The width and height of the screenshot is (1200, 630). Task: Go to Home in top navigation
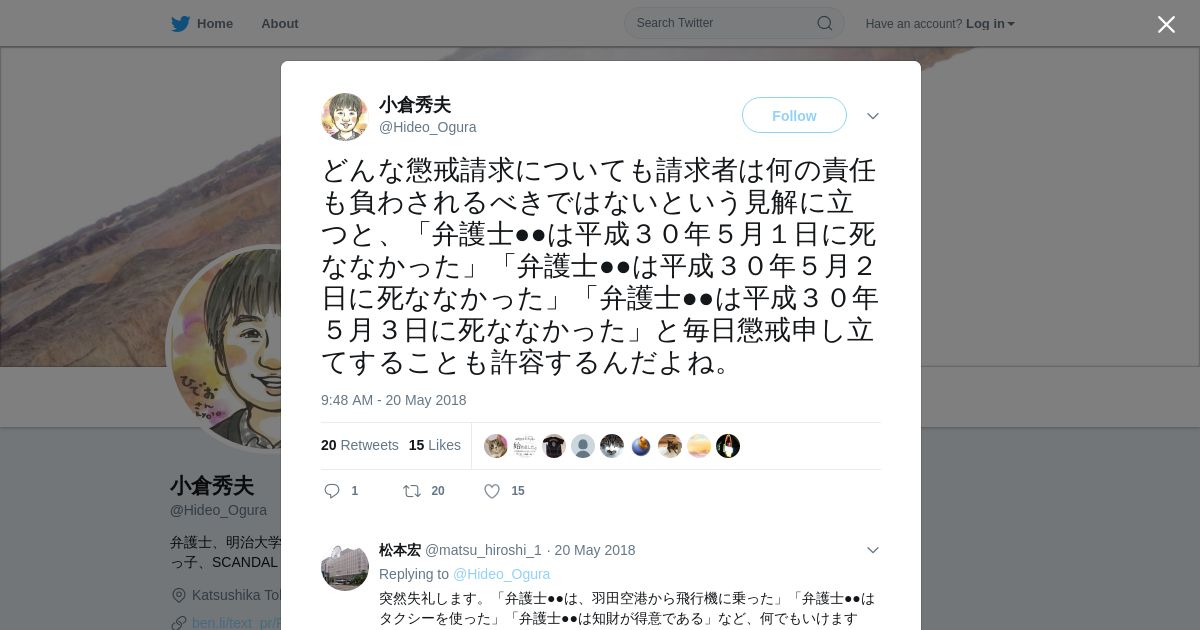215,23
